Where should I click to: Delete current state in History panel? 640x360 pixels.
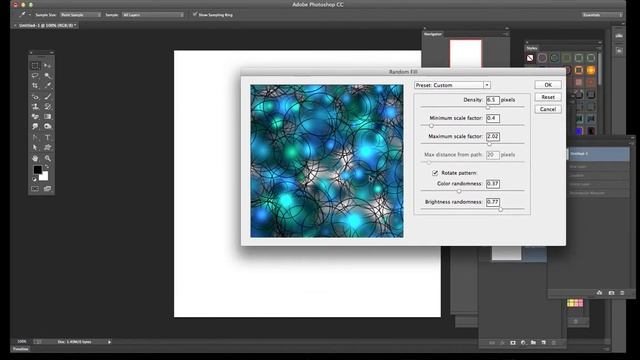tap(622, 293)
